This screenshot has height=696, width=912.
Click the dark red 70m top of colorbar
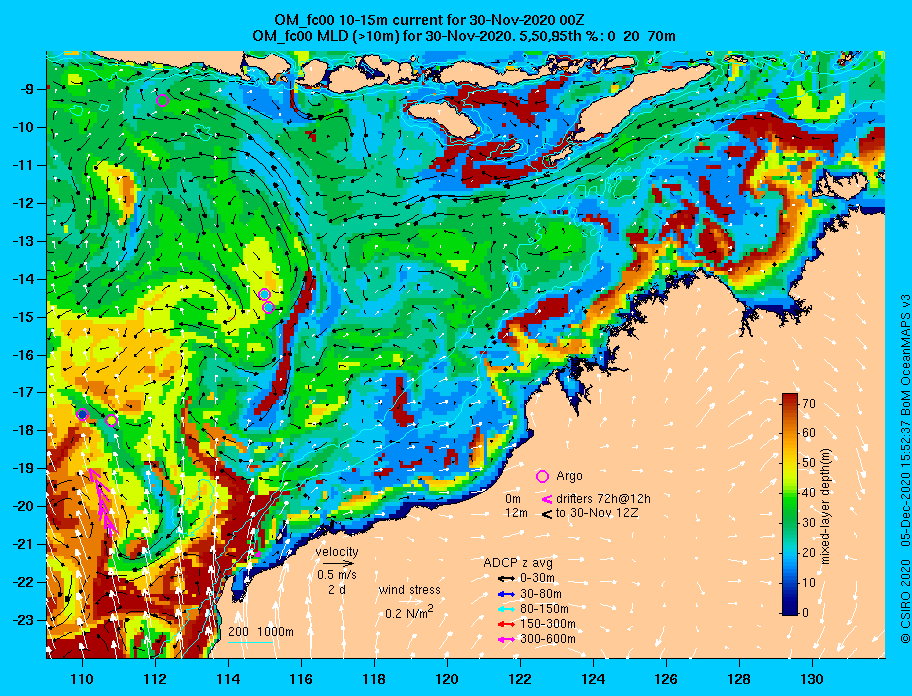790,398
